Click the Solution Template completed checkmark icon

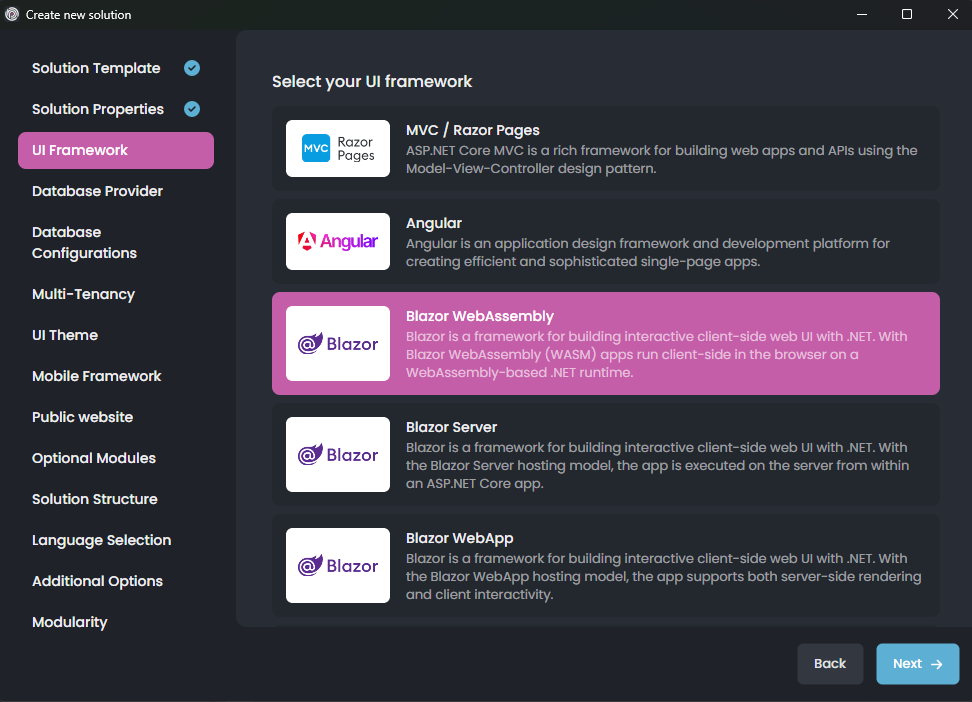pos(192,68)
